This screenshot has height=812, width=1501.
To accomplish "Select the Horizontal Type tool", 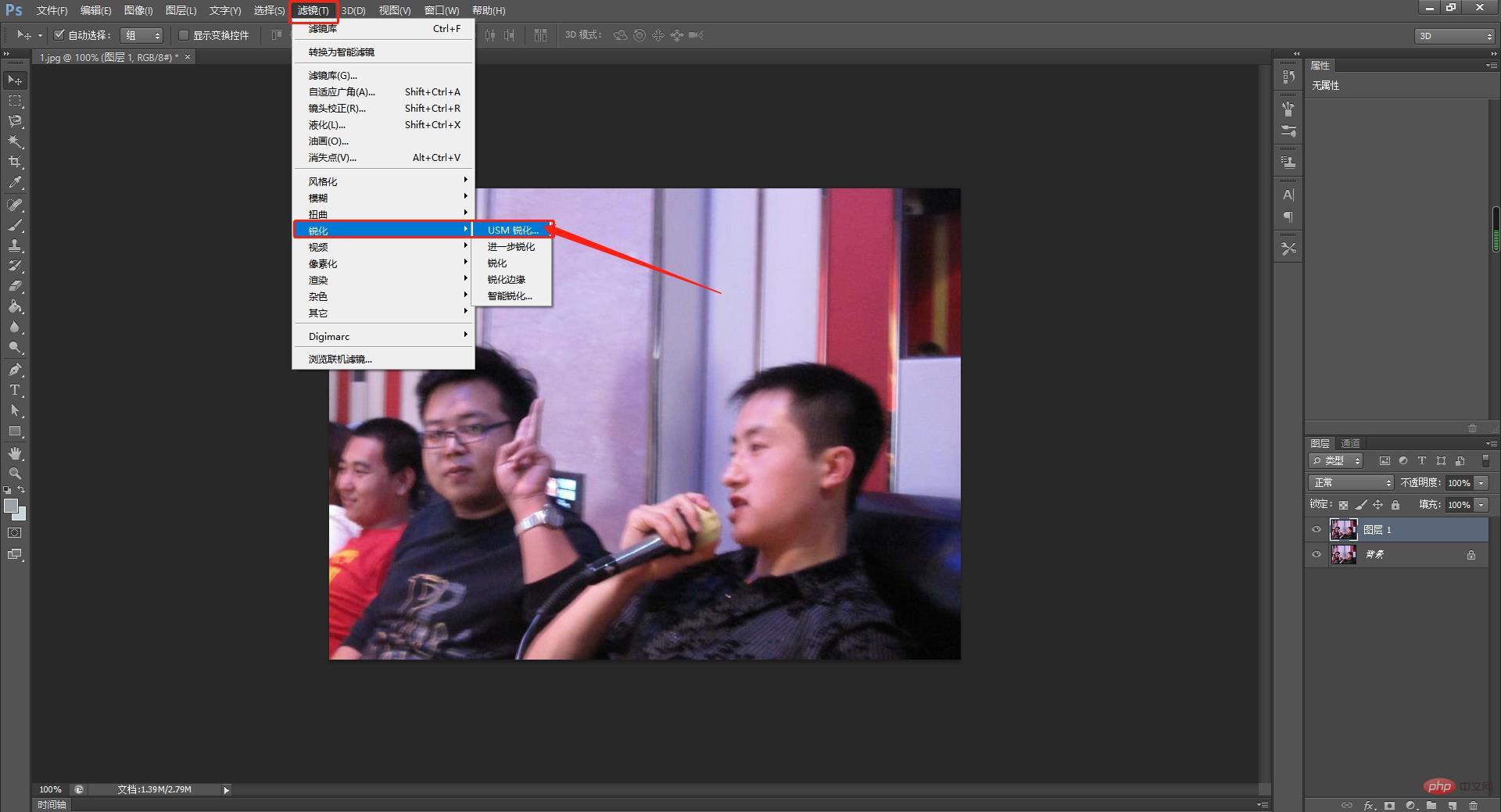I will [x=15, y=390].
